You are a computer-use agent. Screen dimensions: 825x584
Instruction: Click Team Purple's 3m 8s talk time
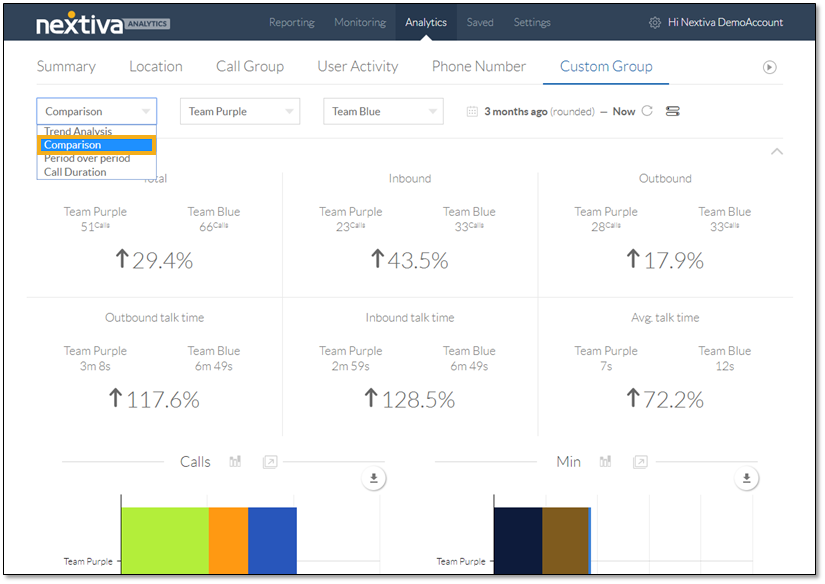pos(95,366)
